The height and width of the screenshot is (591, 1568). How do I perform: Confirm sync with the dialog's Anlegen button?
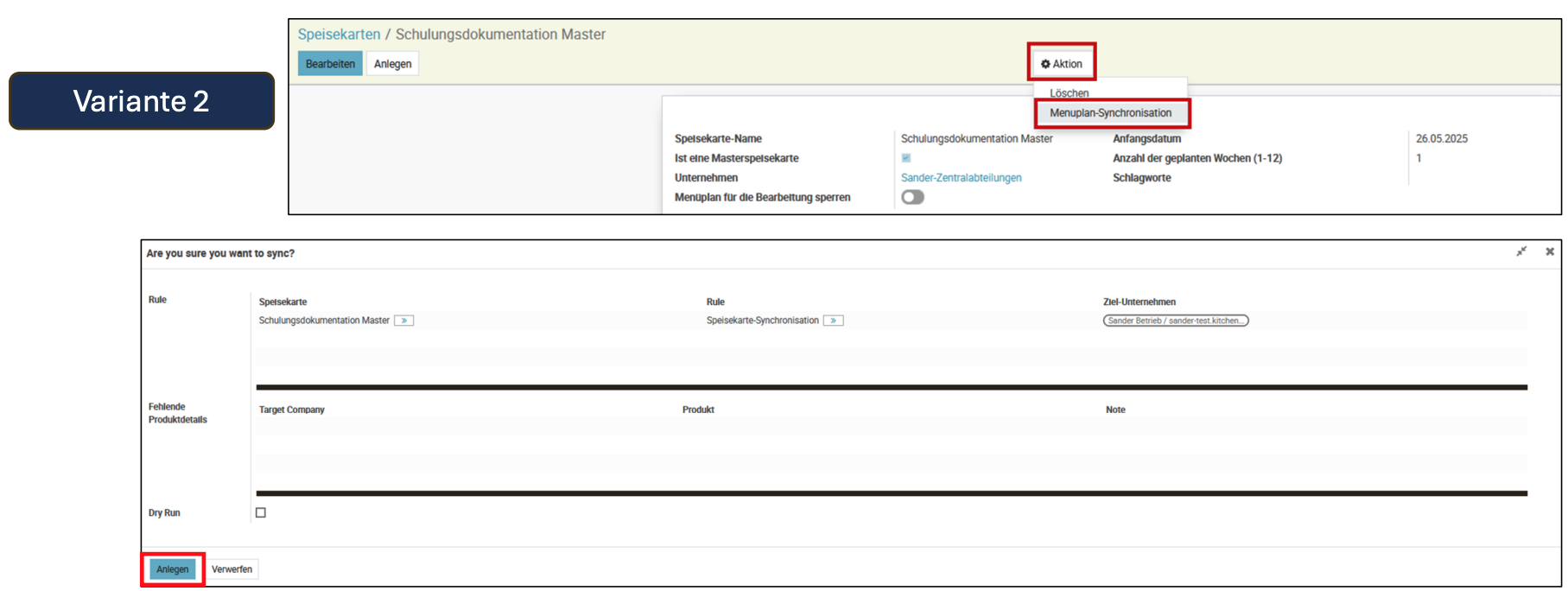point(173,569)
